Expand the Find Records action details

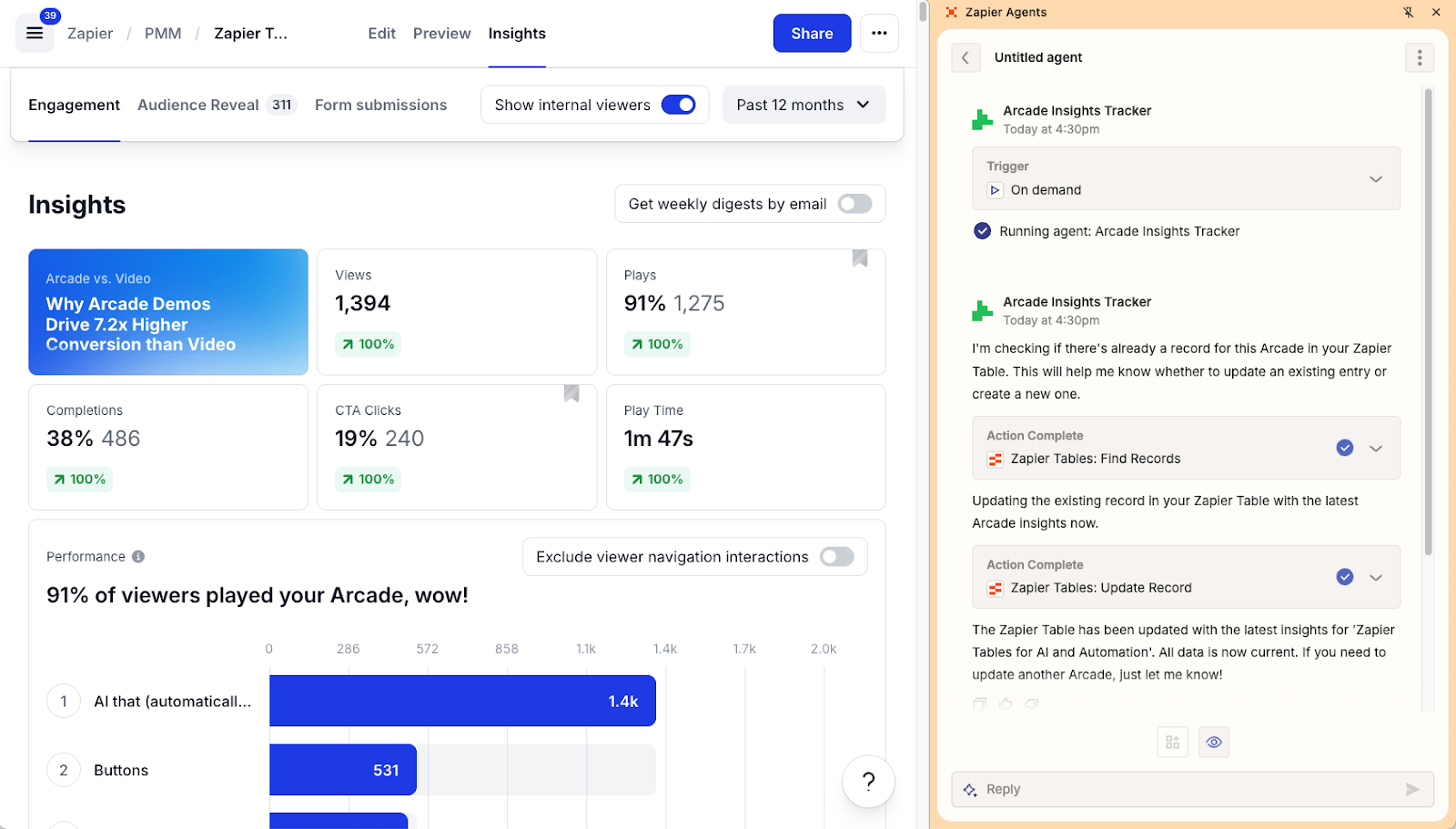pyautogui.click(x=1376, y=448)
